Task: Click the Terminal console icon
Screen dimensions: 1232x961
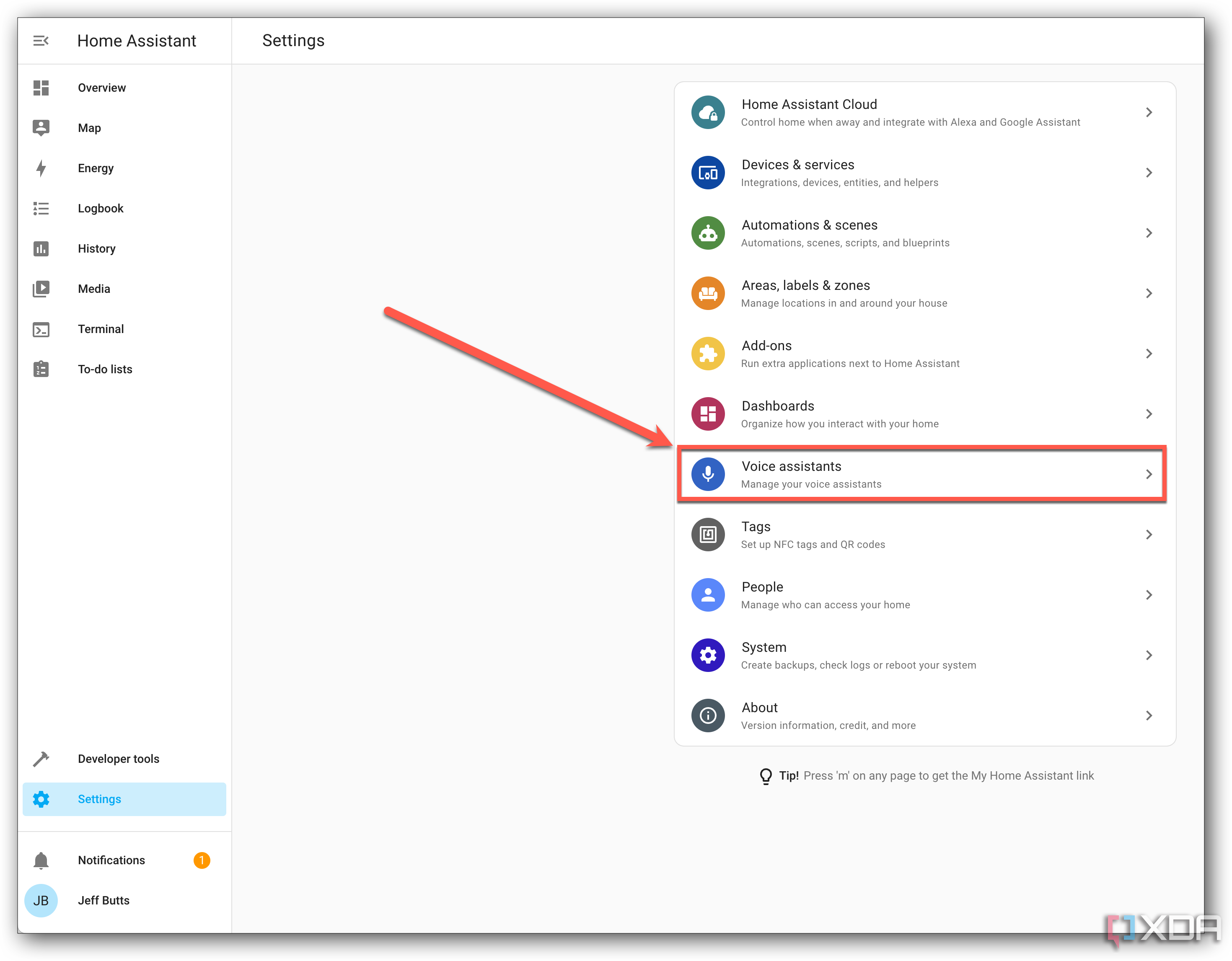Action: click(x=41, y=329)
